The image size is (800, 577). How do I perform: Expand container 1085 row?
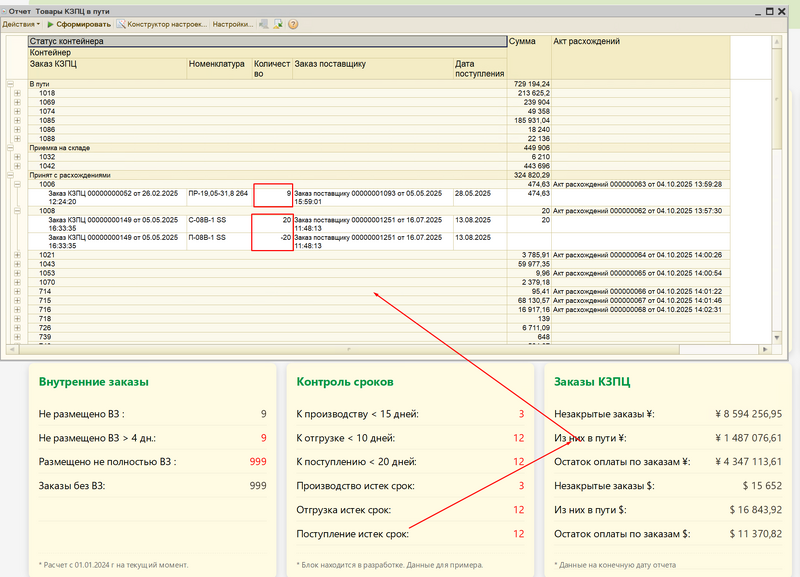17,121
